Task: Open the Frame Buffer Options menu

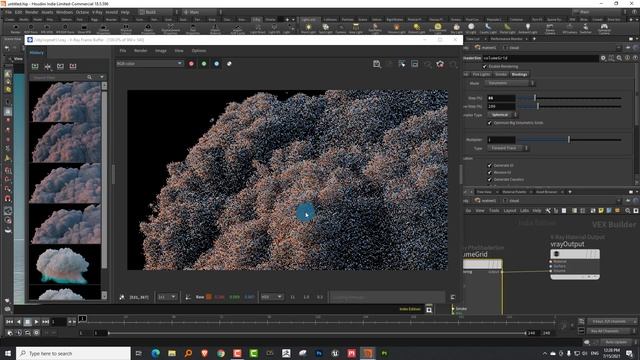Action: pos(199,51)
